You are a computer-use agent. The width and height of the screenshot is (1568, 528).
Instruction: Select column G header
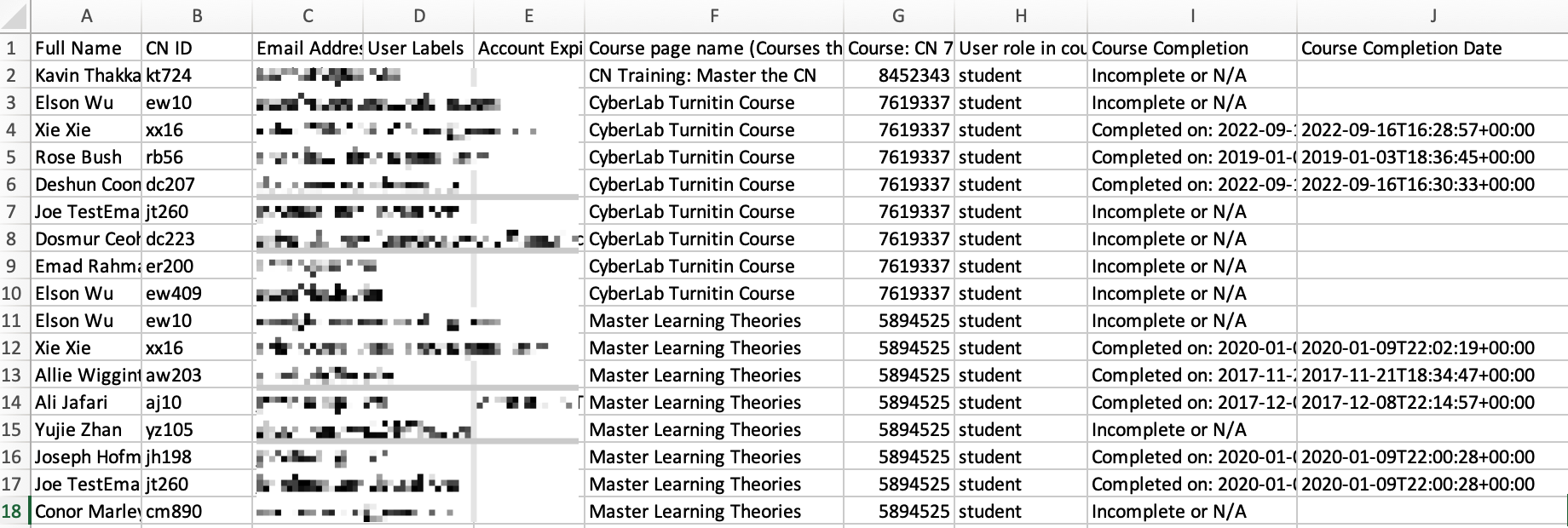tap(899, 16)
